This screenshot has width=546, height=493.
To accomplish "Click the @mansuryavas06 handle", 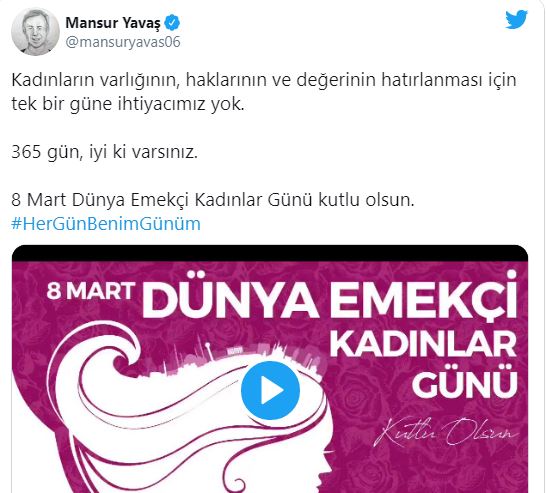I will coord(123,42).
